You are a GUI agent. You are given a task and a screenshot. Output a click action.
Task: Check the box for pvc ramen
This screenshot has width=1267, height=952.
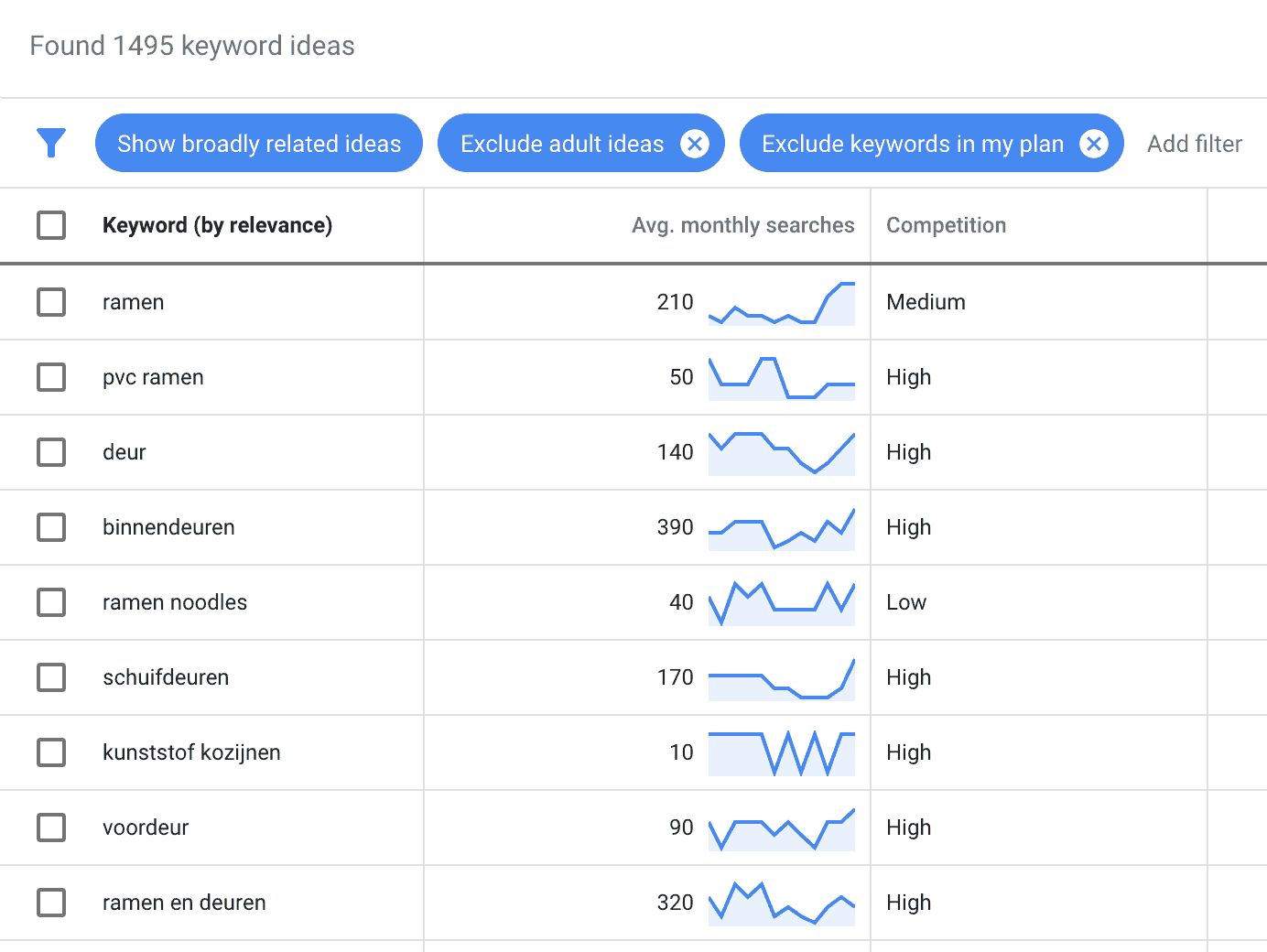click(51, 377)
